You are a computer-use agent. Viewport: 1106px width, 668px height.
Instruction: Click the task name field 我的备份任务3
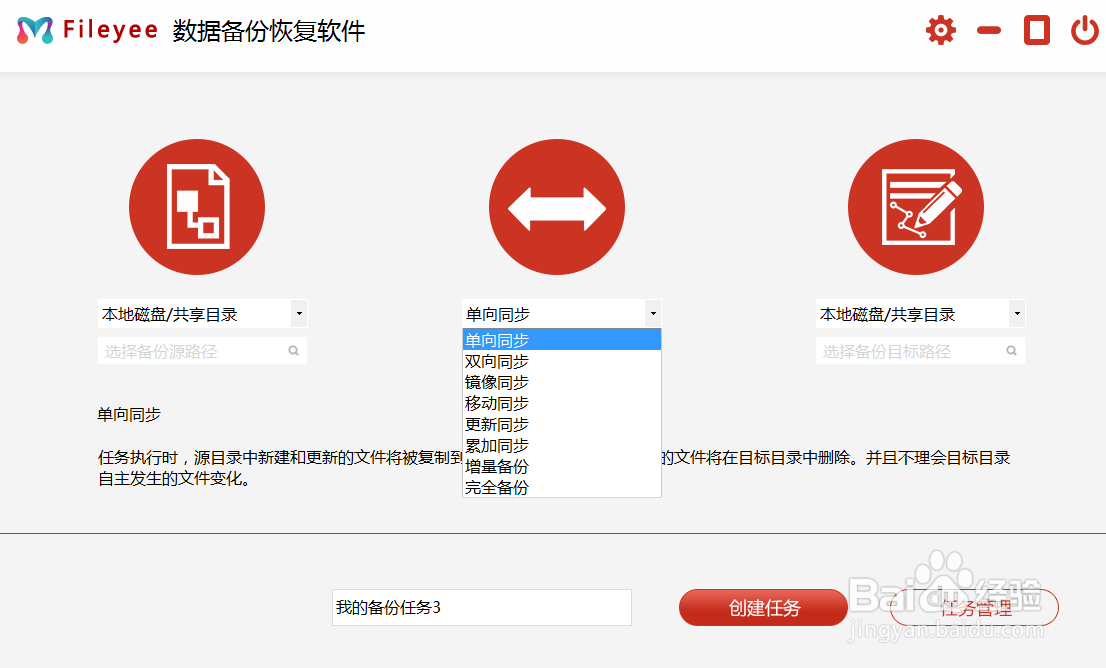coord(482,607)
